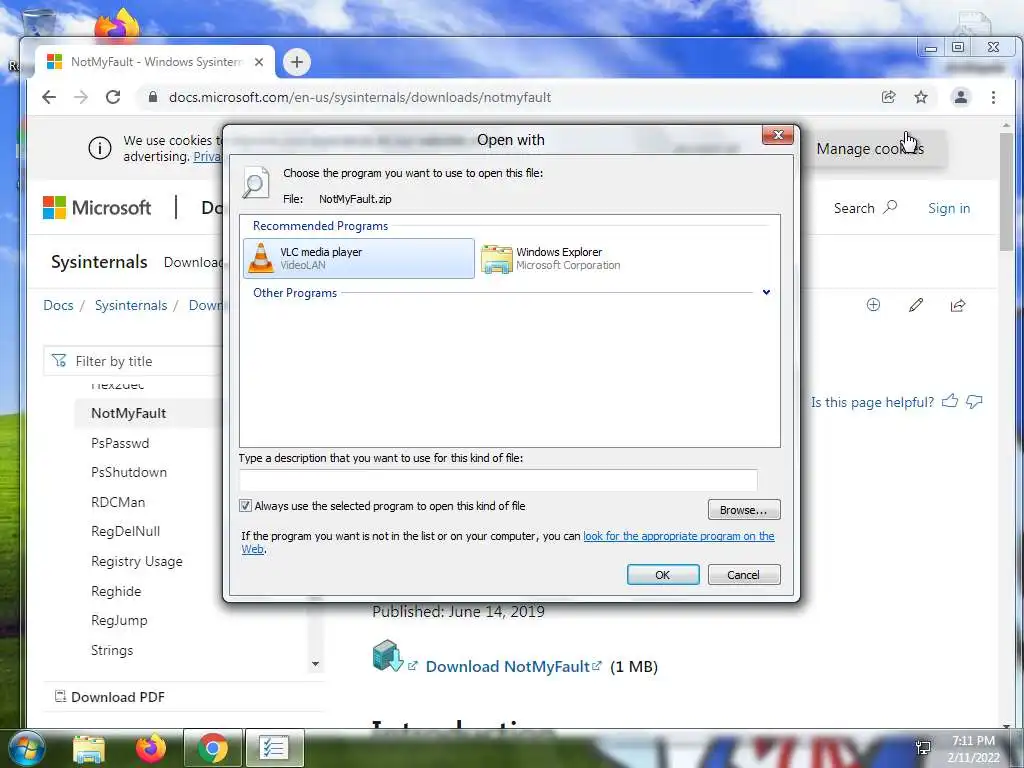The image size is (1024, 768).
Task: Click the page vertical scrollbar thumb
Action: click(x=1006, y=191)
